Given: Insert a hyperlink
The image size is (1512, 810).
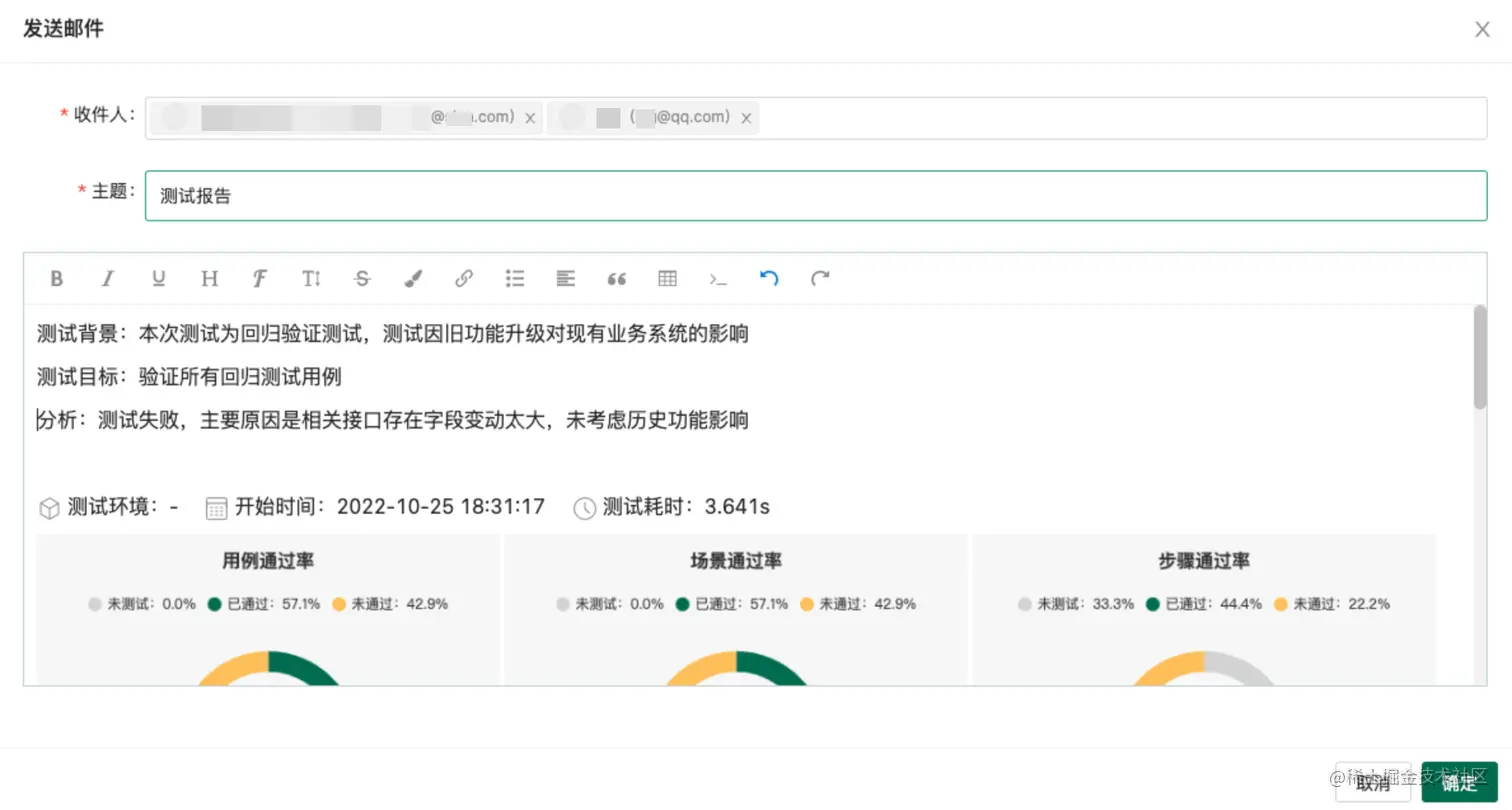Looking at the screenshot, I should [x=464, y=279].
